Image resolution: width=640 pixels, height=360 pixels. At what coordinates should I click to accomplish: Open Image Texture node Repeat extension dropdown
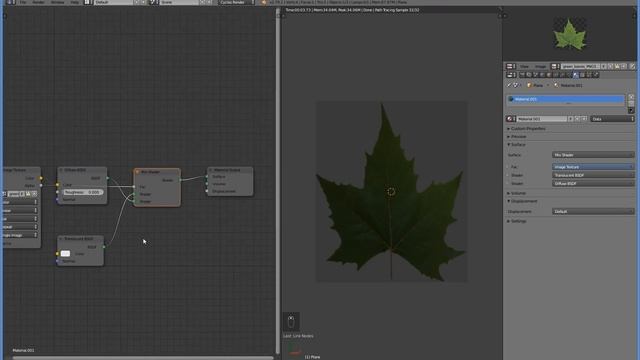coord(19,227)
